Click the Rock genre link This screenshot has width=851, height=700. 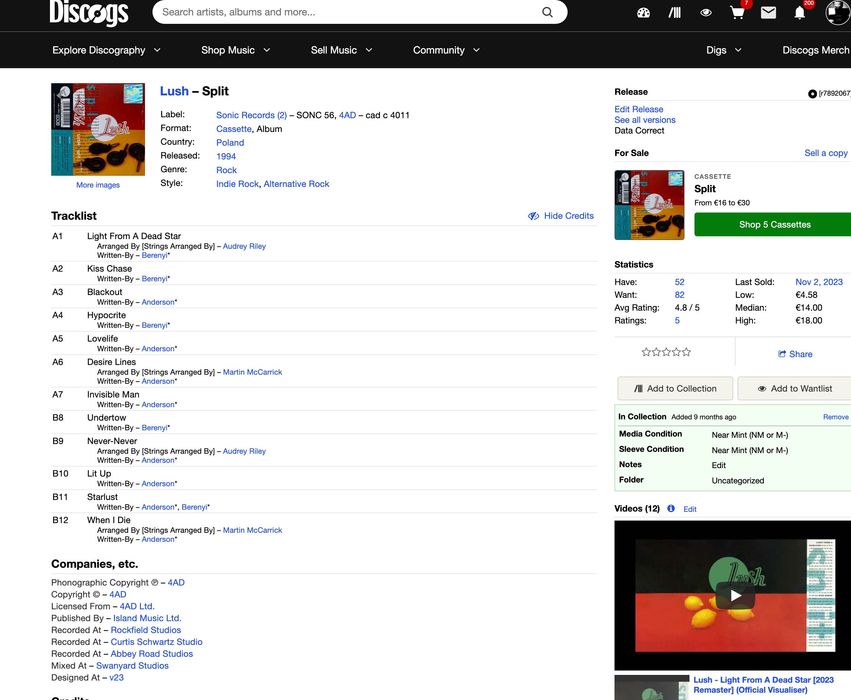[x=226, y=170]
